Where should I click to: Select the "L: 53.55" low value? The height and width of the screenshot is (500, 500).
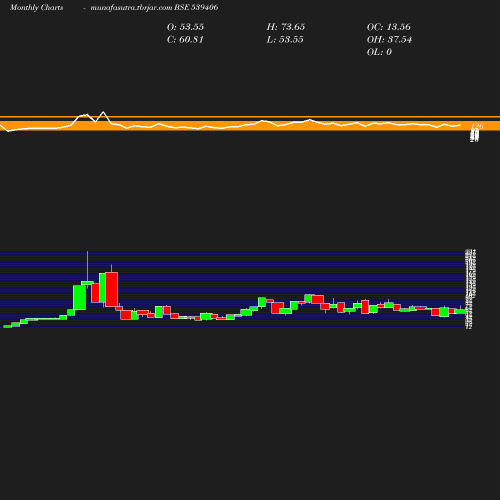[285, 40]
